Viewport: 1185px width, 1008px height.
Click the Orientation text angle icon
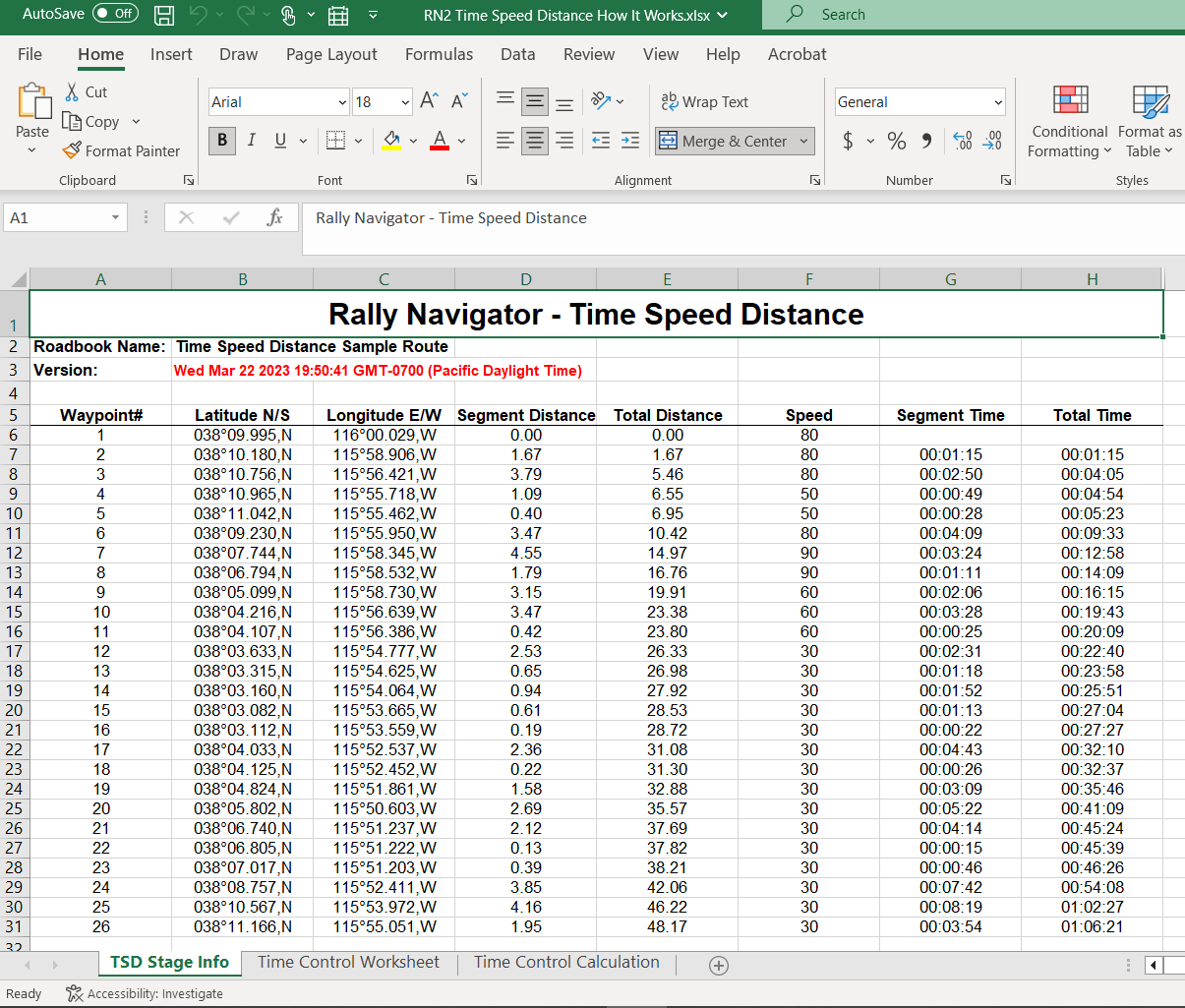[601, 100]
